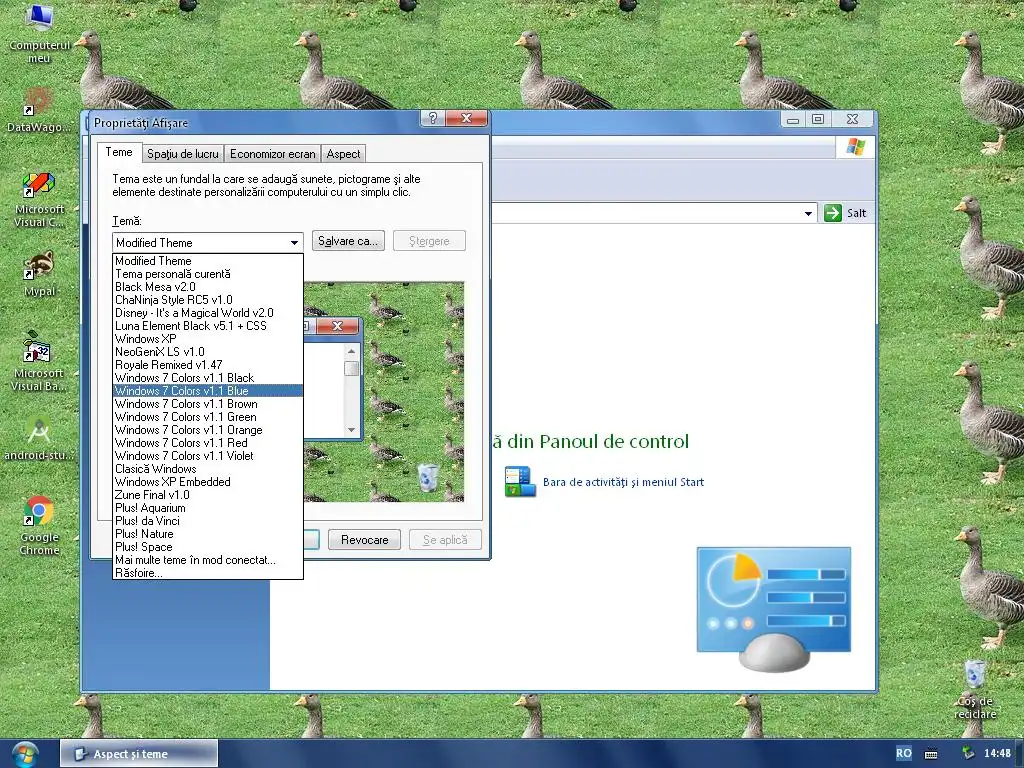The width and height of the screenshot is (1024, 768).
Task: Switch to Spațiu de lucru tab
Action: [183, 154]
